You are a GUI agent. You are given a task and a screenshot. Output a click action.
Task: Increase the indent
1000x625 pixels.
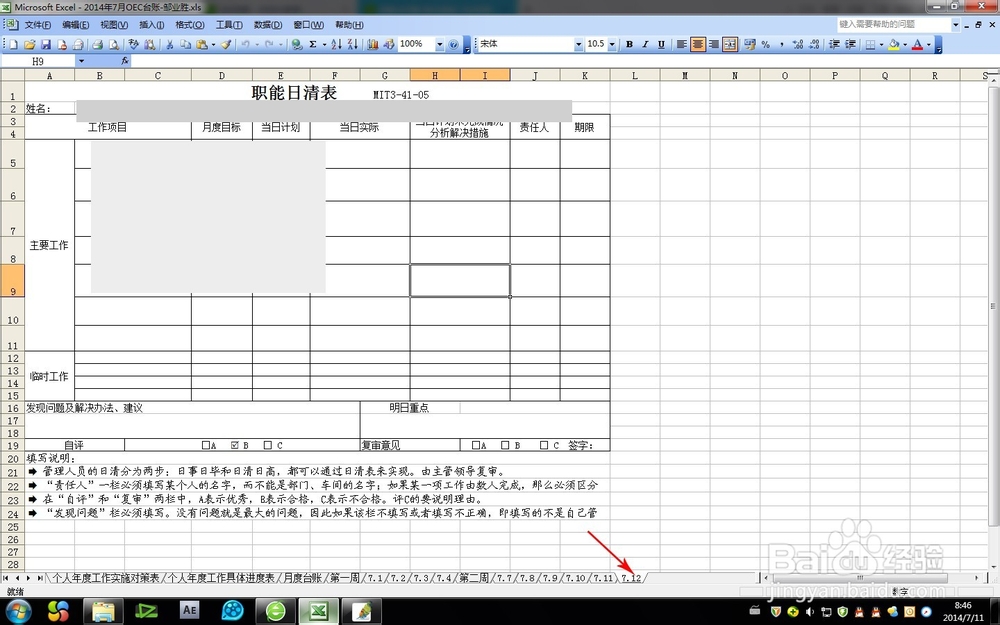coord(850,44)
